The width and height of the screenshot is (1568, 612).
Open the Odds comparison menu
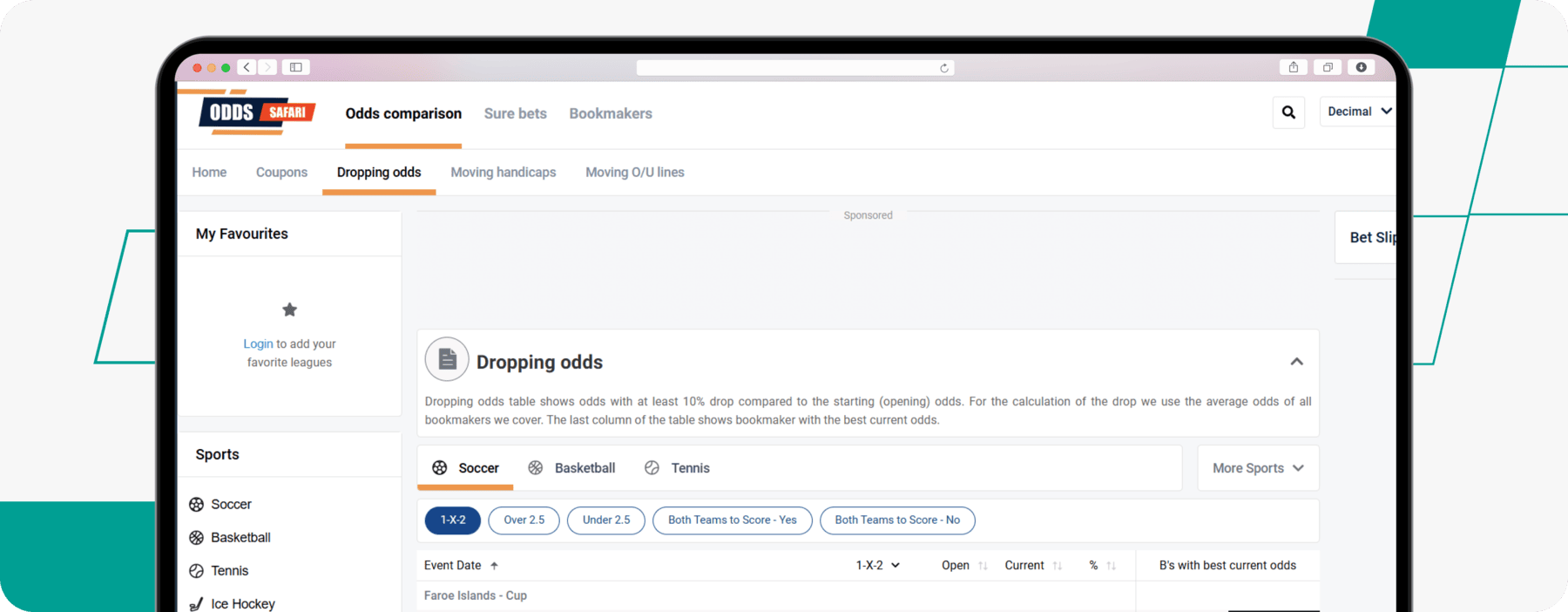[x=403, y=114]
